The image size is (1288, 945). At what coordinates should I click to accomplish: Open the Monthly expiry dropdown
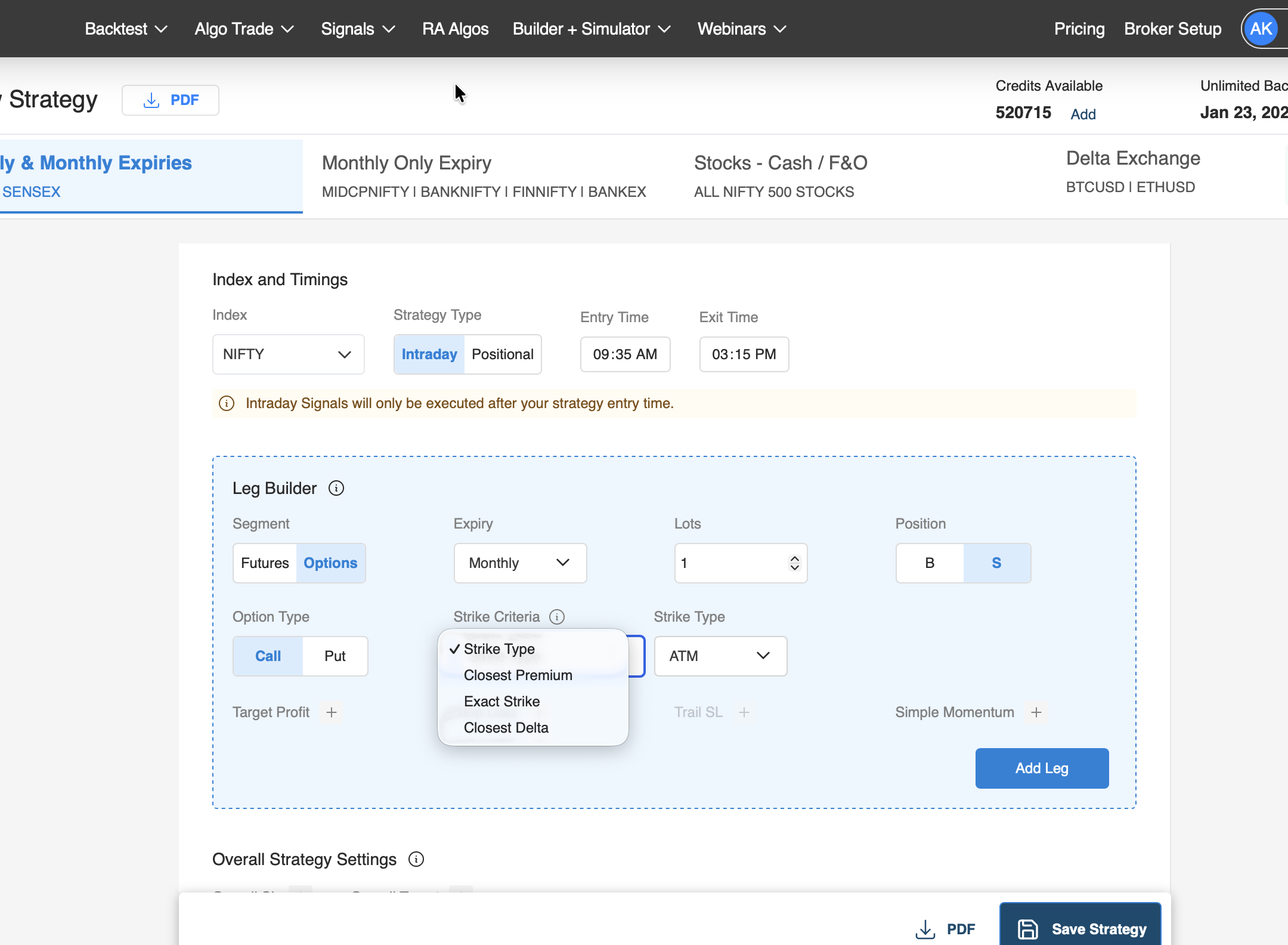point(519,563)
